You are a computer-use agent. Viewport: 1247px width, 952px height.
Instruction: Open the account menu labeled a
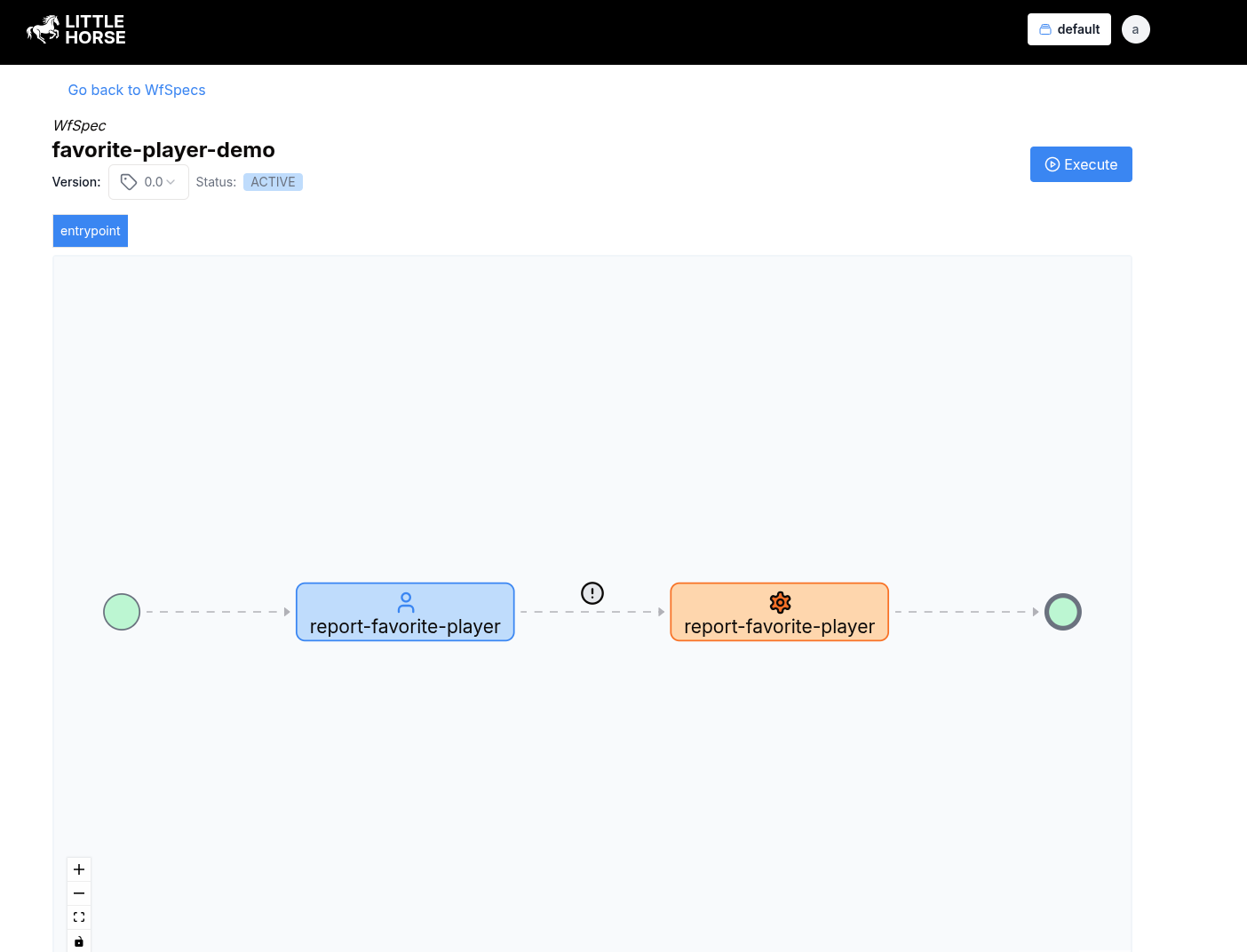(1135, 28)
